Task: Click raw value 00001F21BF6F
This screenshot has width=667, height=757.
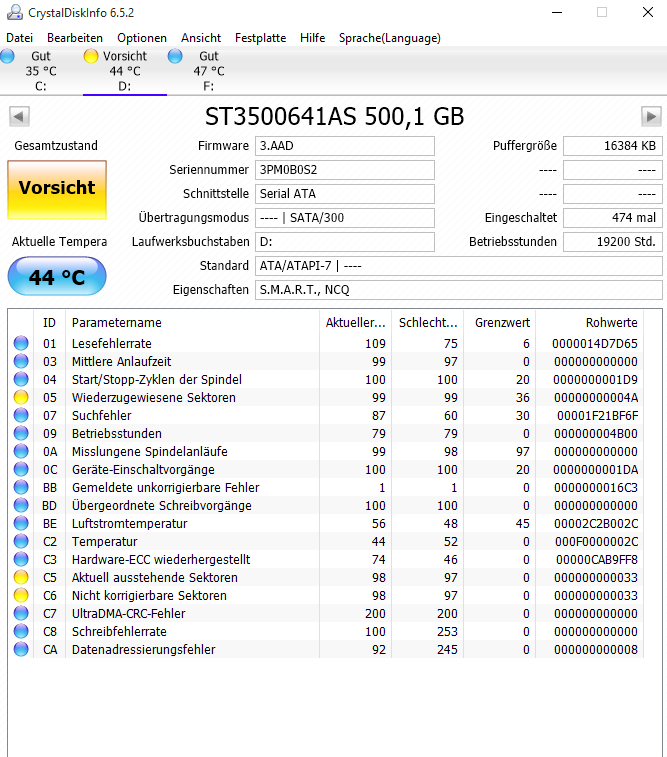Action: point(598,416)
